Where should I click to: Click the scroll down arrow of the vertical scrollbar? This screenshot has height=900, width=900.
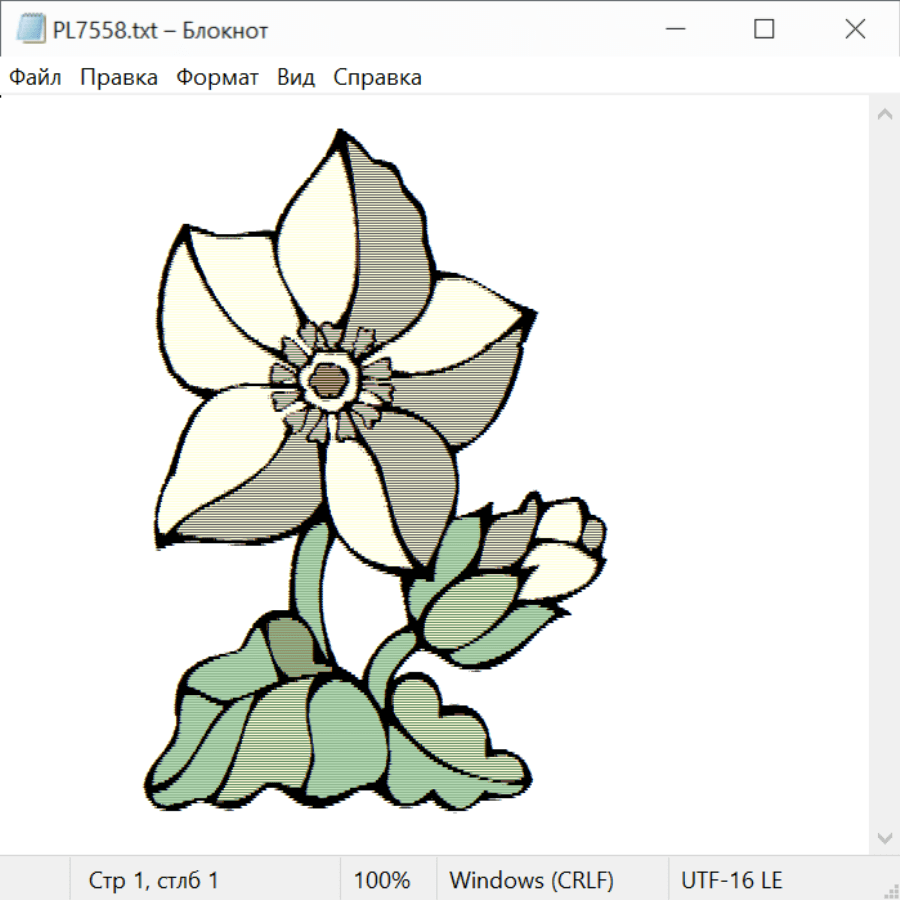[x=884, y=837]
